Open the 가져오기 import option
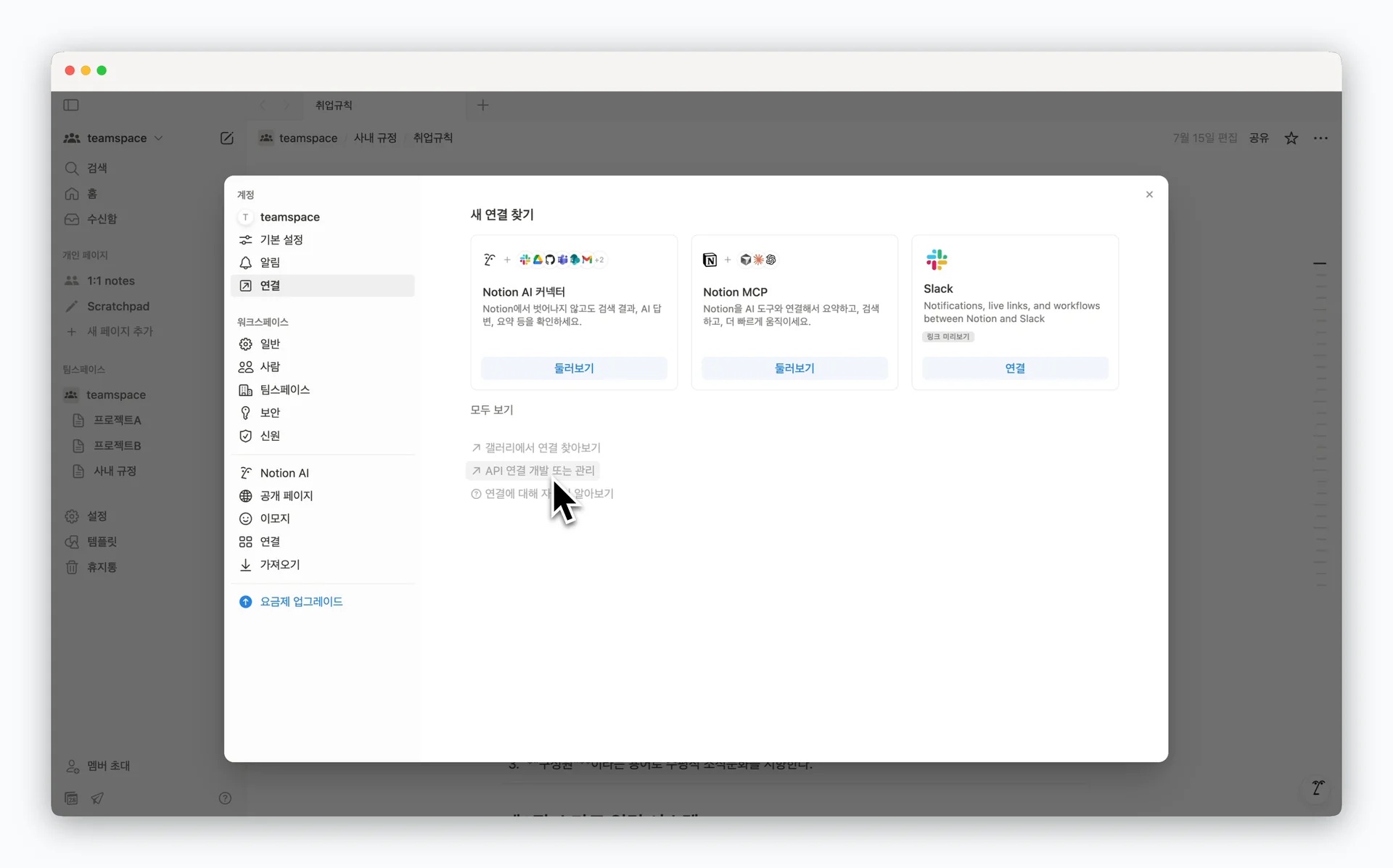This screenshot has width=1393, height=868. pyautogui.click(x=279, y=564)
